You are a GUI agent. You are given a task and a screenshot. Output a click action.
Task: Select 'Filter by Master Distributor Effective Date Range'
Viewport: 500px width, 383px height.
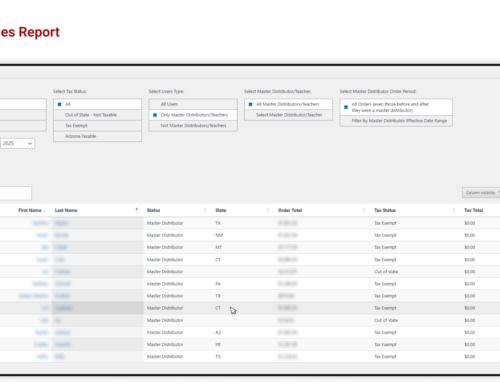pyautogui.click(x=396, y=121)
